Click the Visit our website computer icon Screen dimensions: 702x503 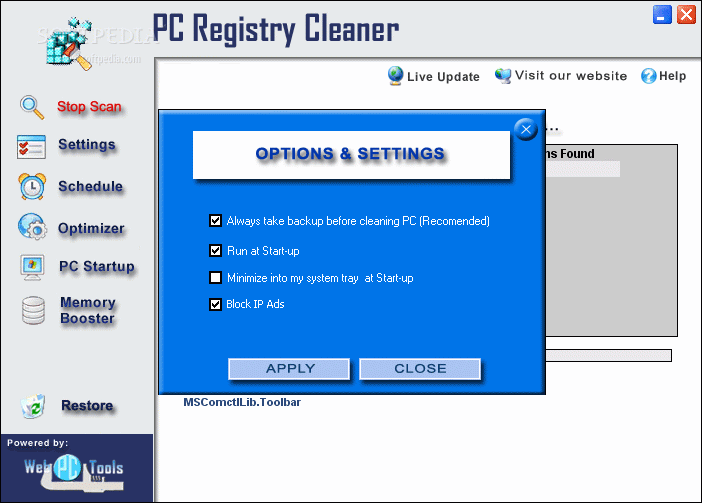click(503, 76)
